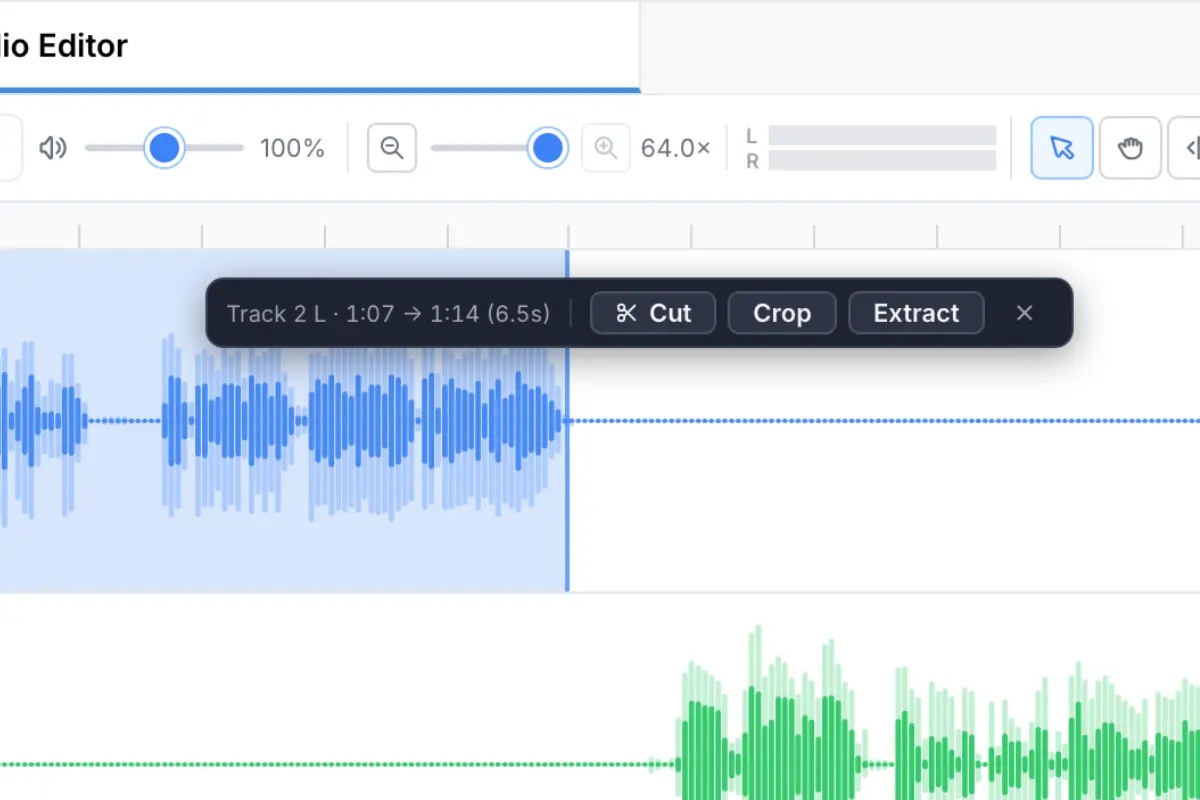Click the 64.0× zoom value

point(676,148)
